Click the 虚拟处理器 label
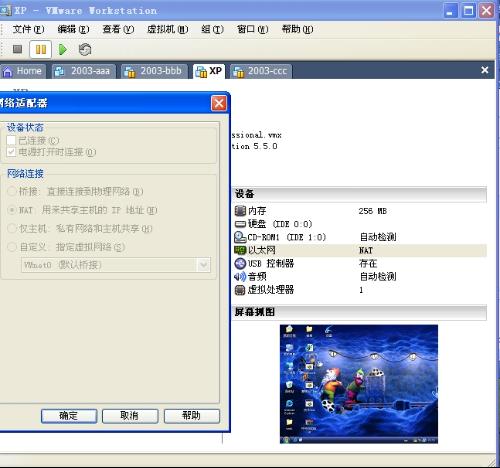The height and width of the screenshot is (468, 500). tap(271, 290)
